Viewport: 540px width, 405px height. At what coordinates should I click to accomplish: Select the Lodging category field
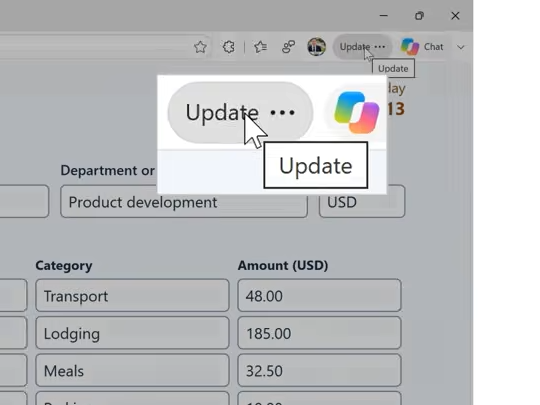coord(132,333)
